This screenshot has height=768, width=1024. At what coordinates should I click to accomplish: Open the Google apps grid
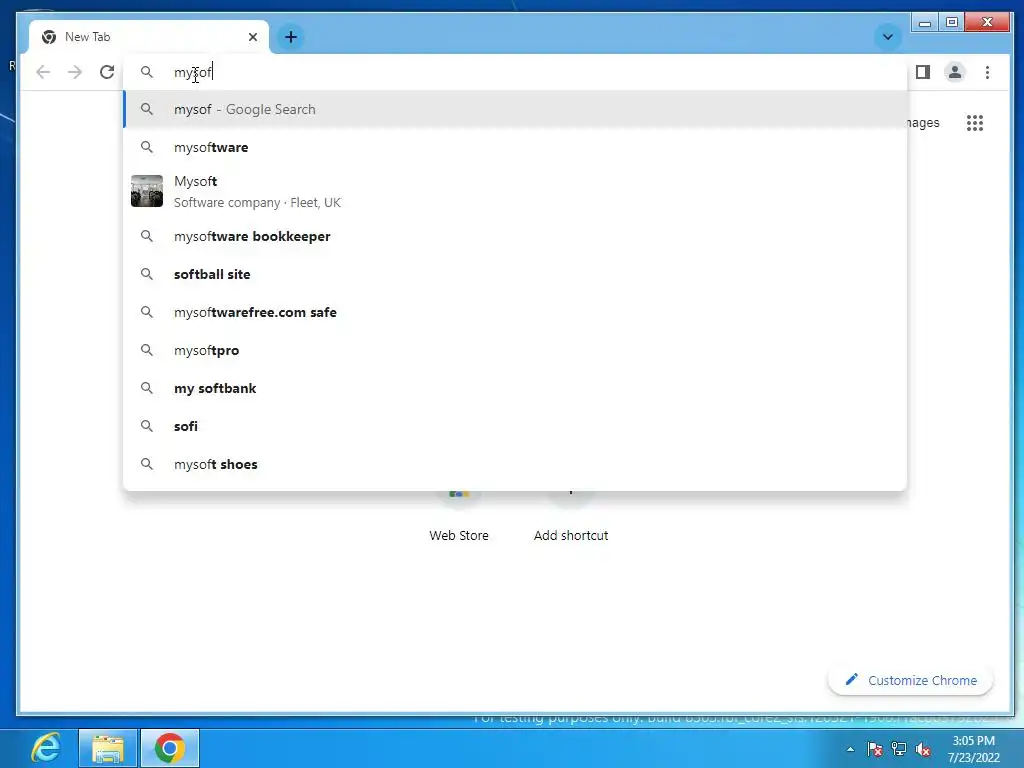click(974, 123)
